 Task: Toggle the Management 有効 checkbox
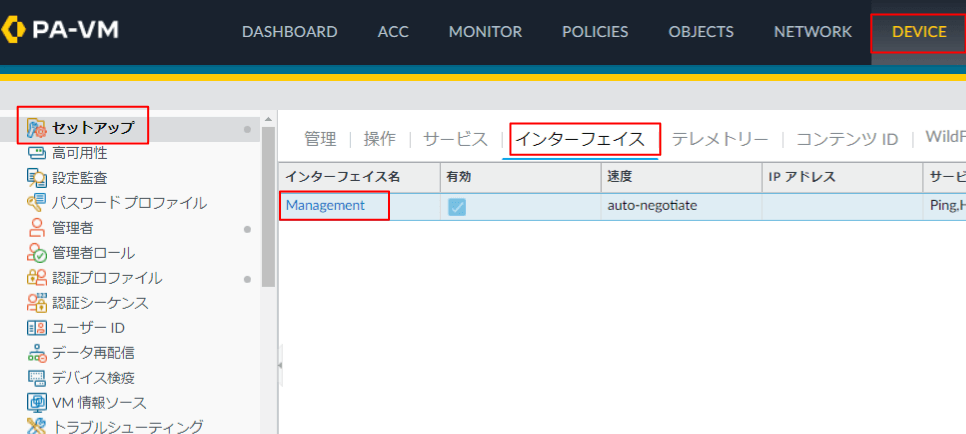457,207
